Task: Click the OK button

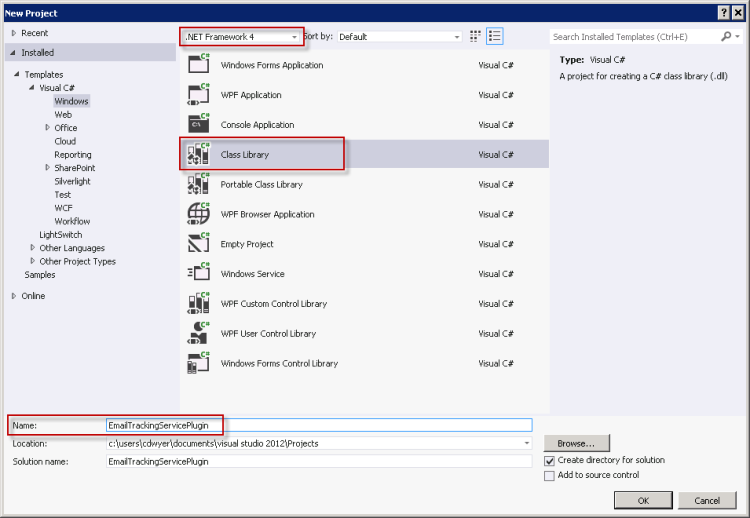Action: pyautogui.click(x=643, y=500)
